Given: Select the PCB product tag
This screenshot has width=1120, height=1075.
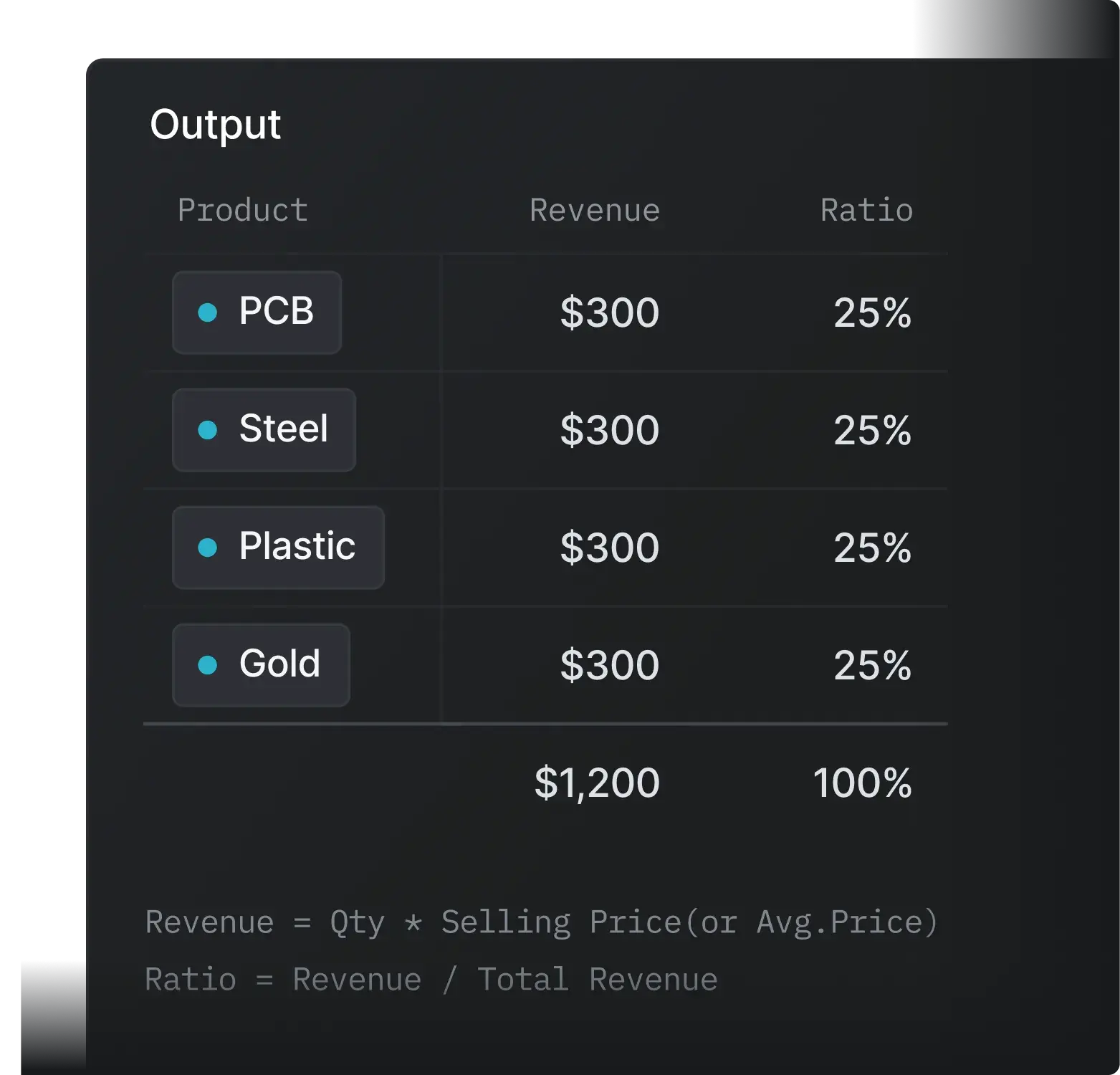Looking at the screenshot, I should click(x=257, y=312).
